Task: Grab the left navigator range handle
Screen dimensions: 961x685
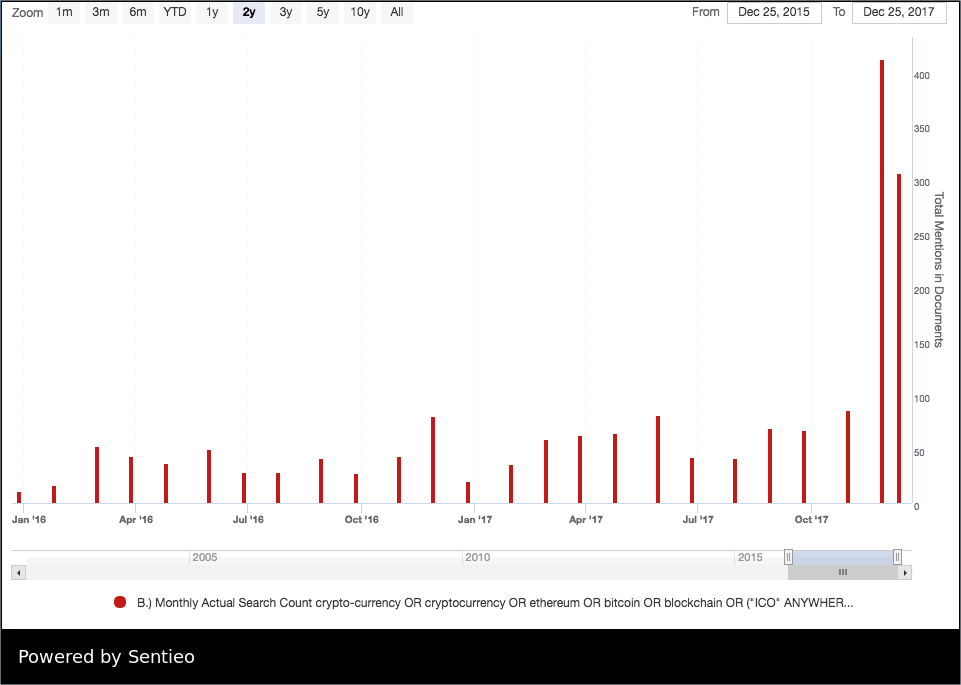Action: click(788, 557)
